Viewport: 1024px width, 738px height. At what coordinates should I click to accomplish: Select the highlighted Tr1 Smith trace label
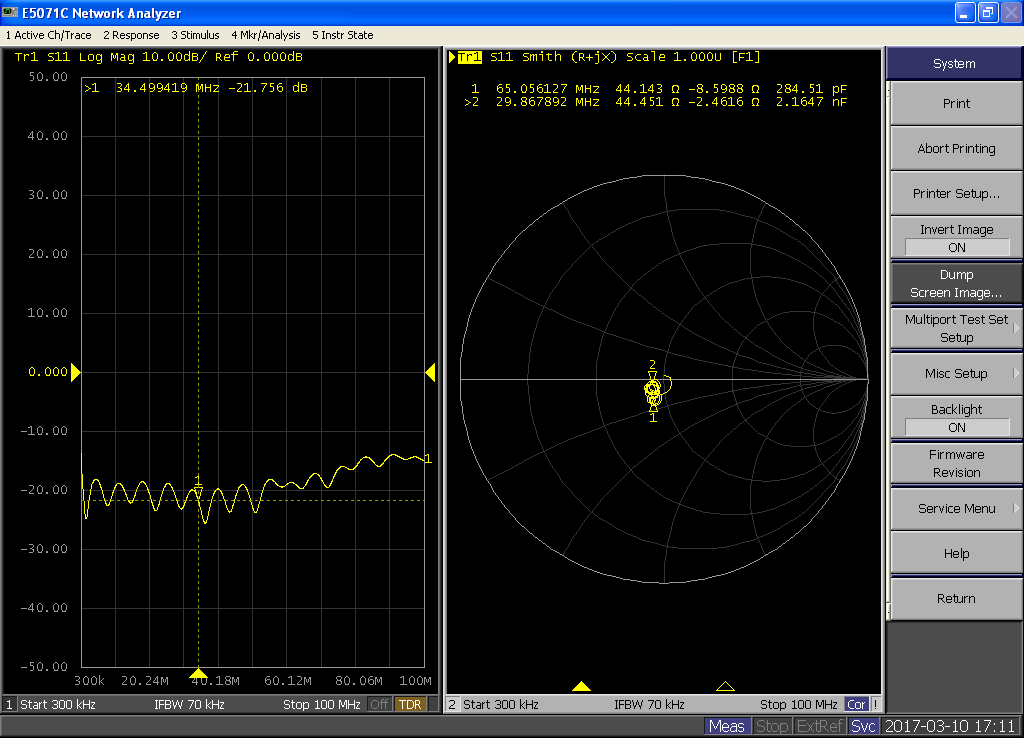470,57
